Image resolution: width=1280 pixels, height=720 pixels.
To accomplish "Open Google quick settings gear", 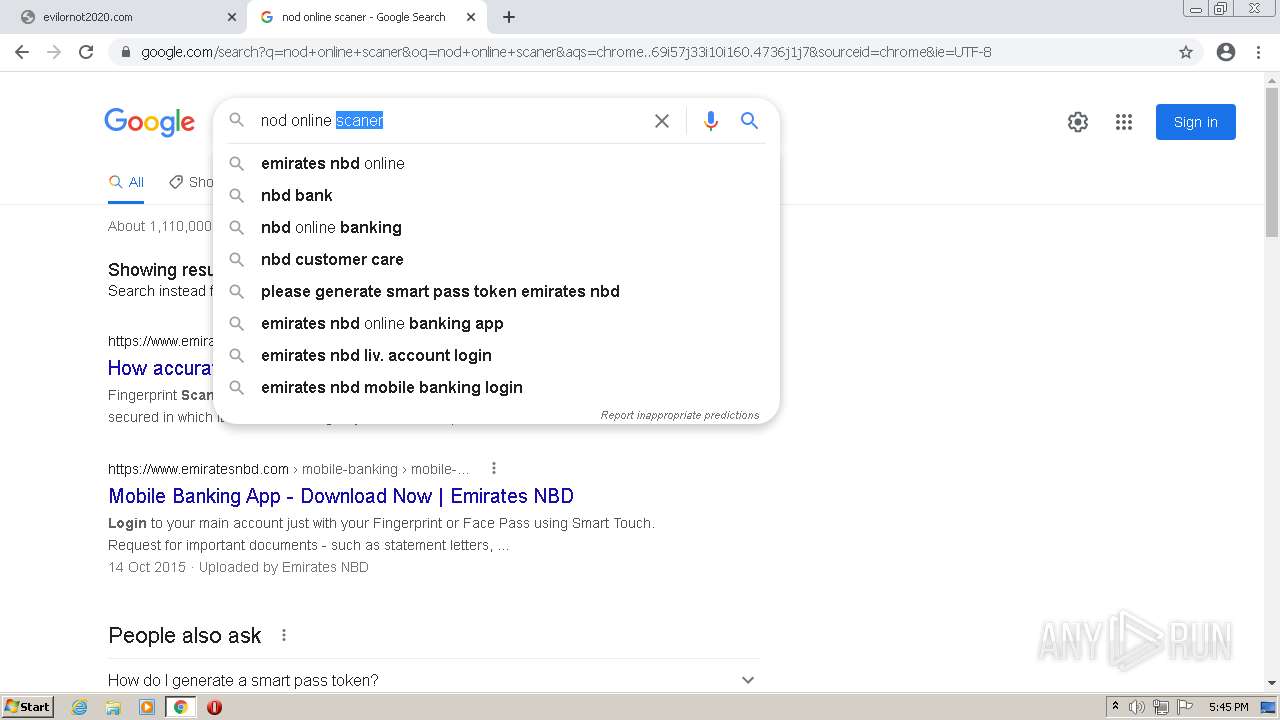I will coord(1078,122).
